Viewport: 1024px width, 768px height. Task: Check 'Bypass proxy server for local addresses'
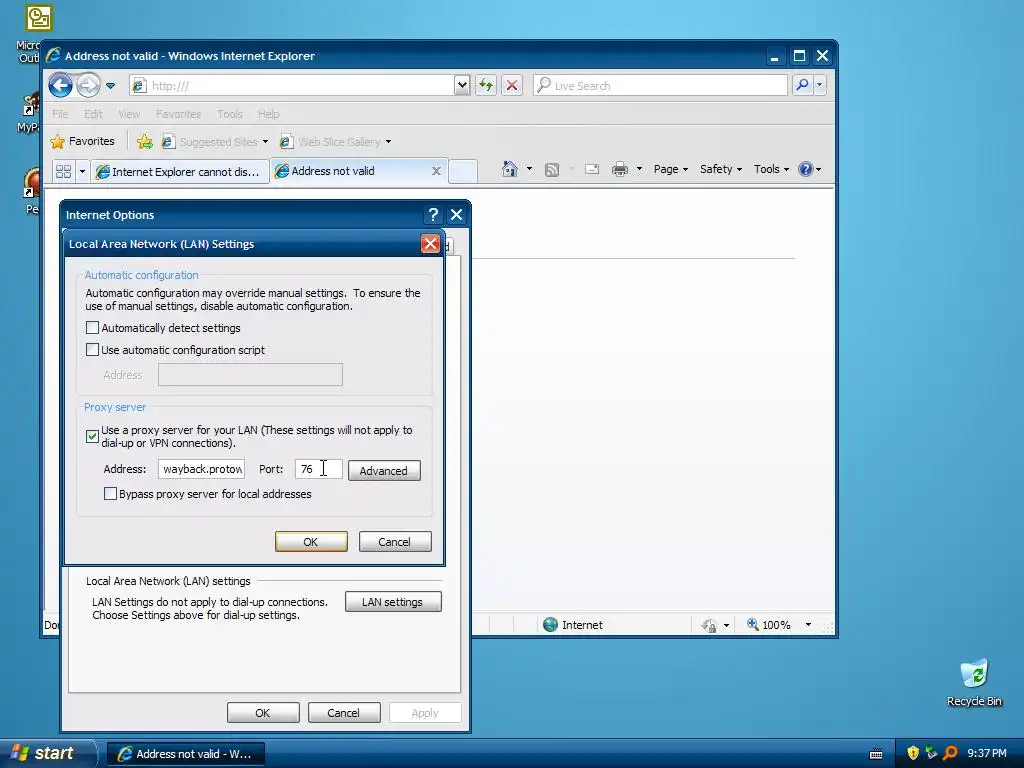coord(110,494)
